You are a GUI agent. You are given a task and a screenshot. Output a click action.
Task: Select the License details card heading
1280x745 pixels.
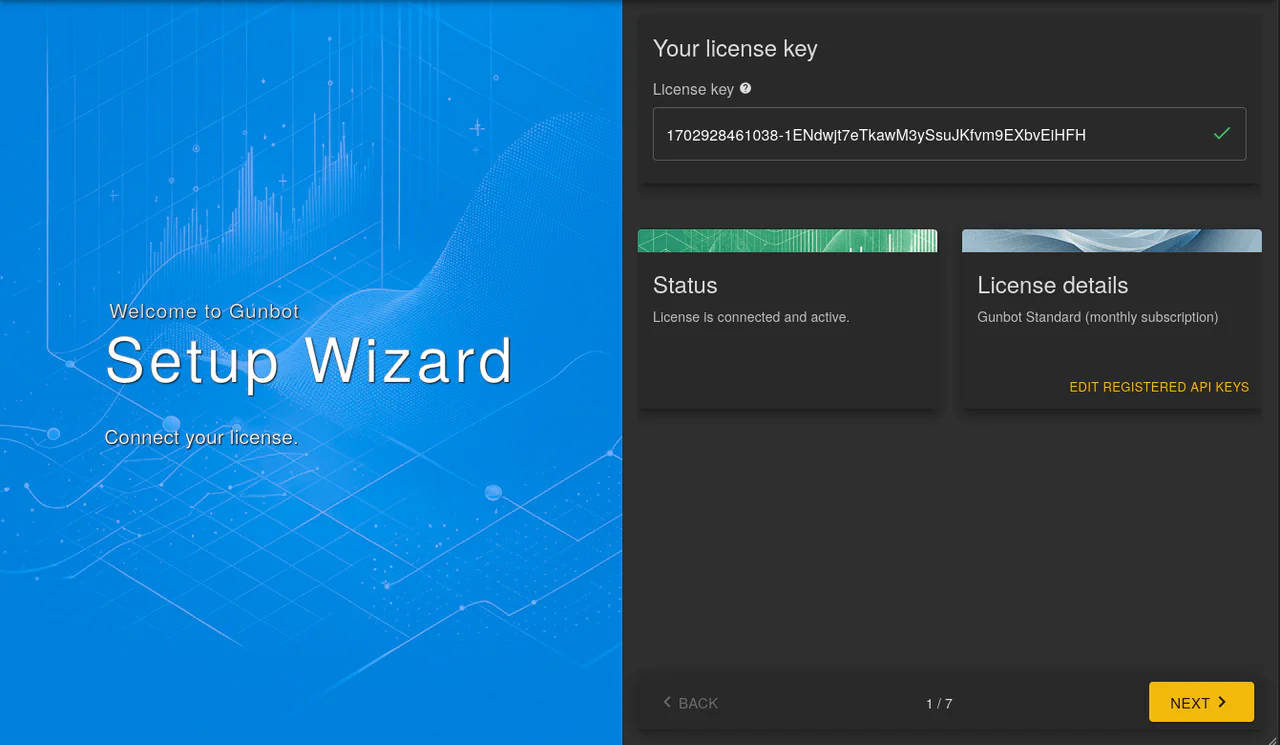point(1053,285)
